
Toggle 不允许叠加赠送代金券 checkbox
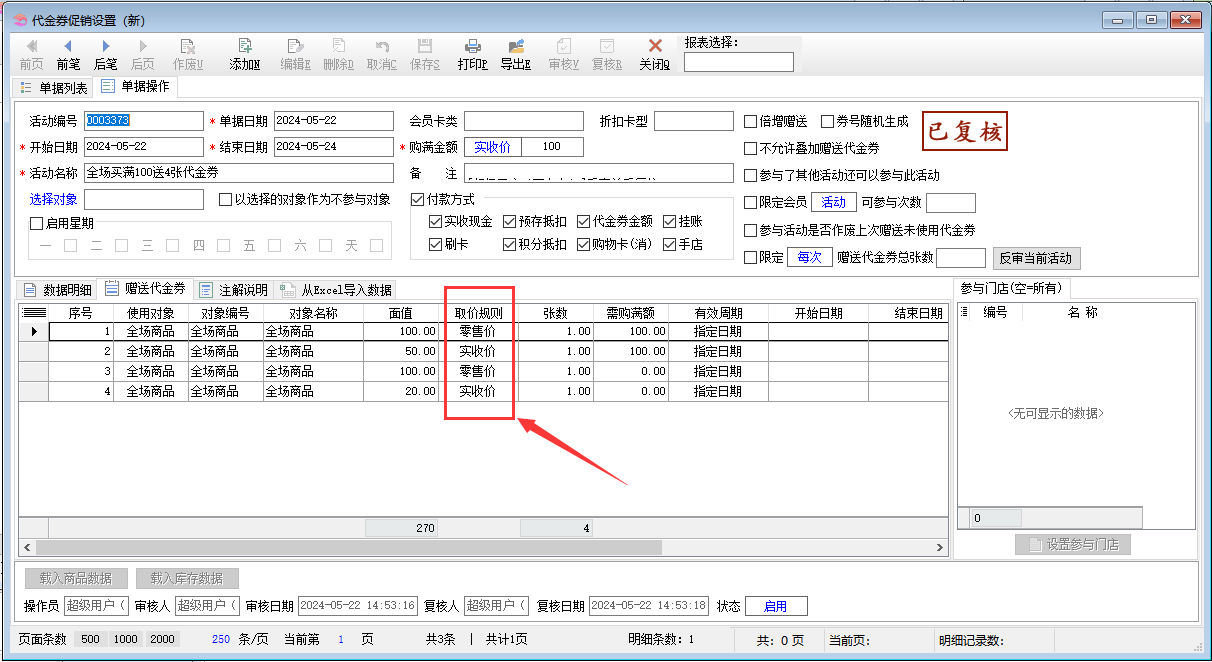751,148
